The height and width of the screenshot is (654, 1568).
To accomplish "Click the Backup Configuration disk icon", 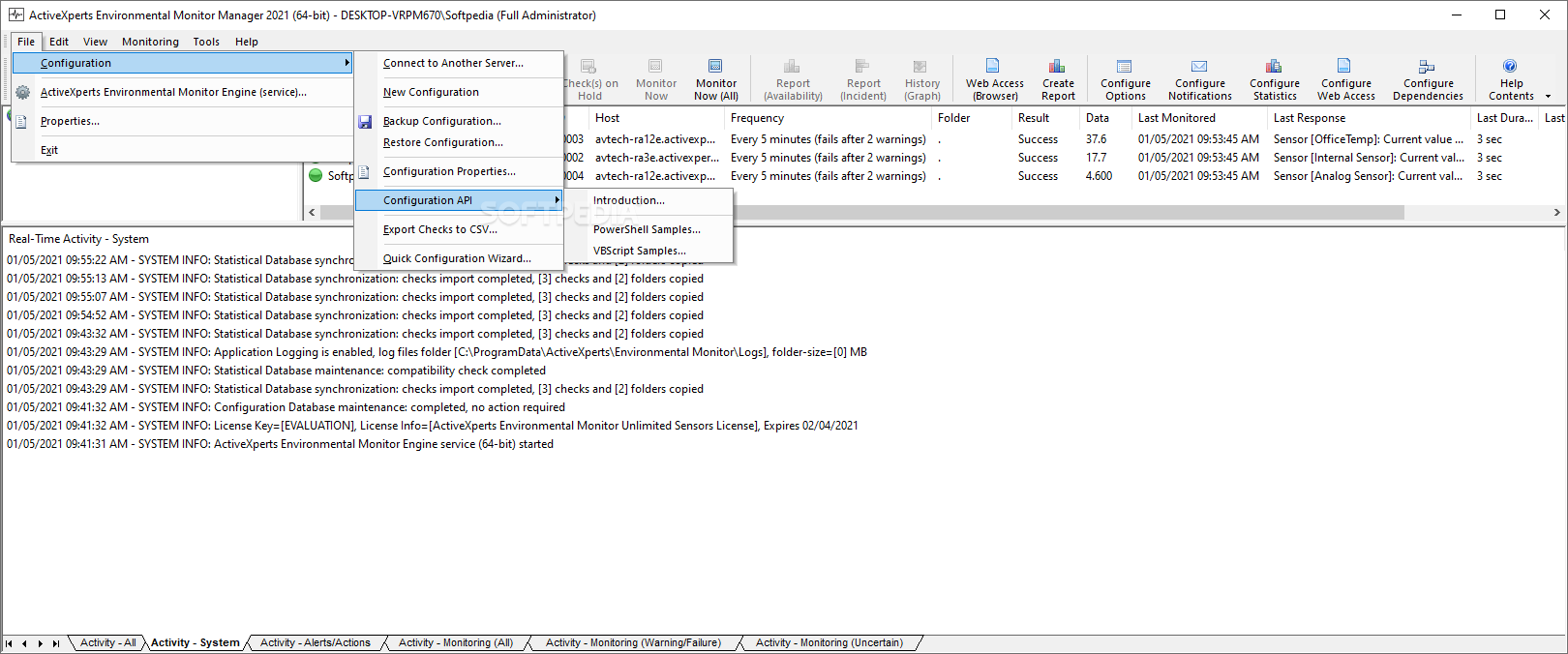I will tap(365, 122).
